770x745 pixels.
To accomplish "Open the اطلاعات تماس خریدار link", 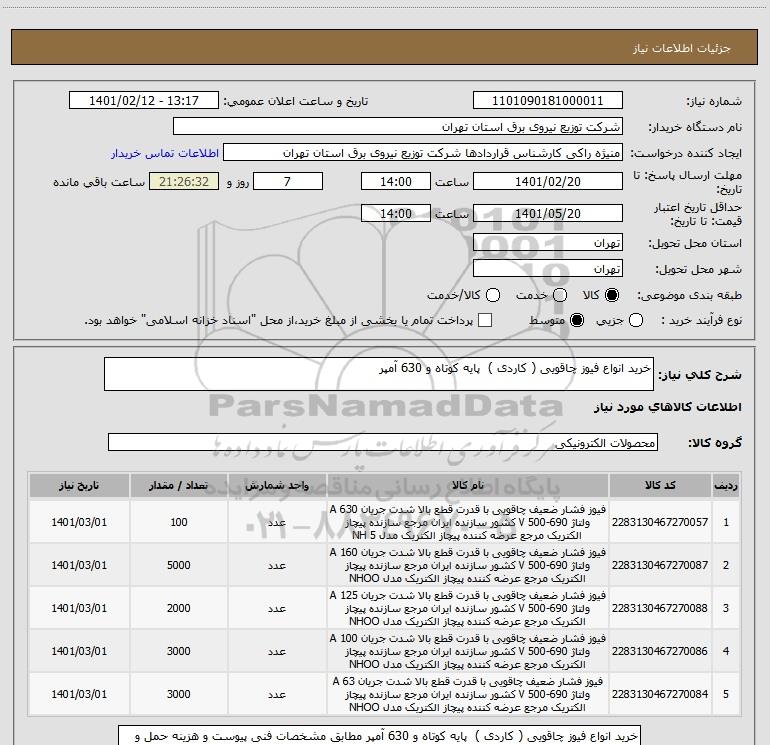I will pos(165,153).
